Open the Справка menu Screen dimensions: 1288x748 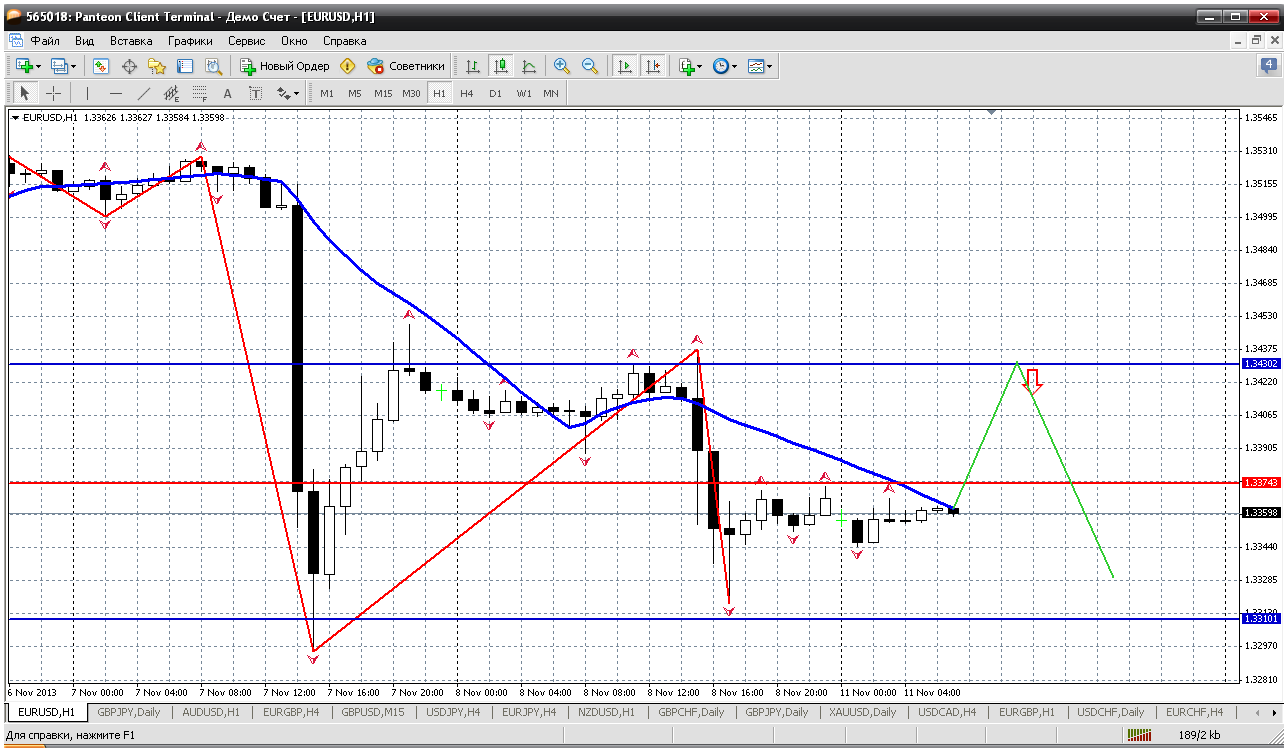pos(344,41)
